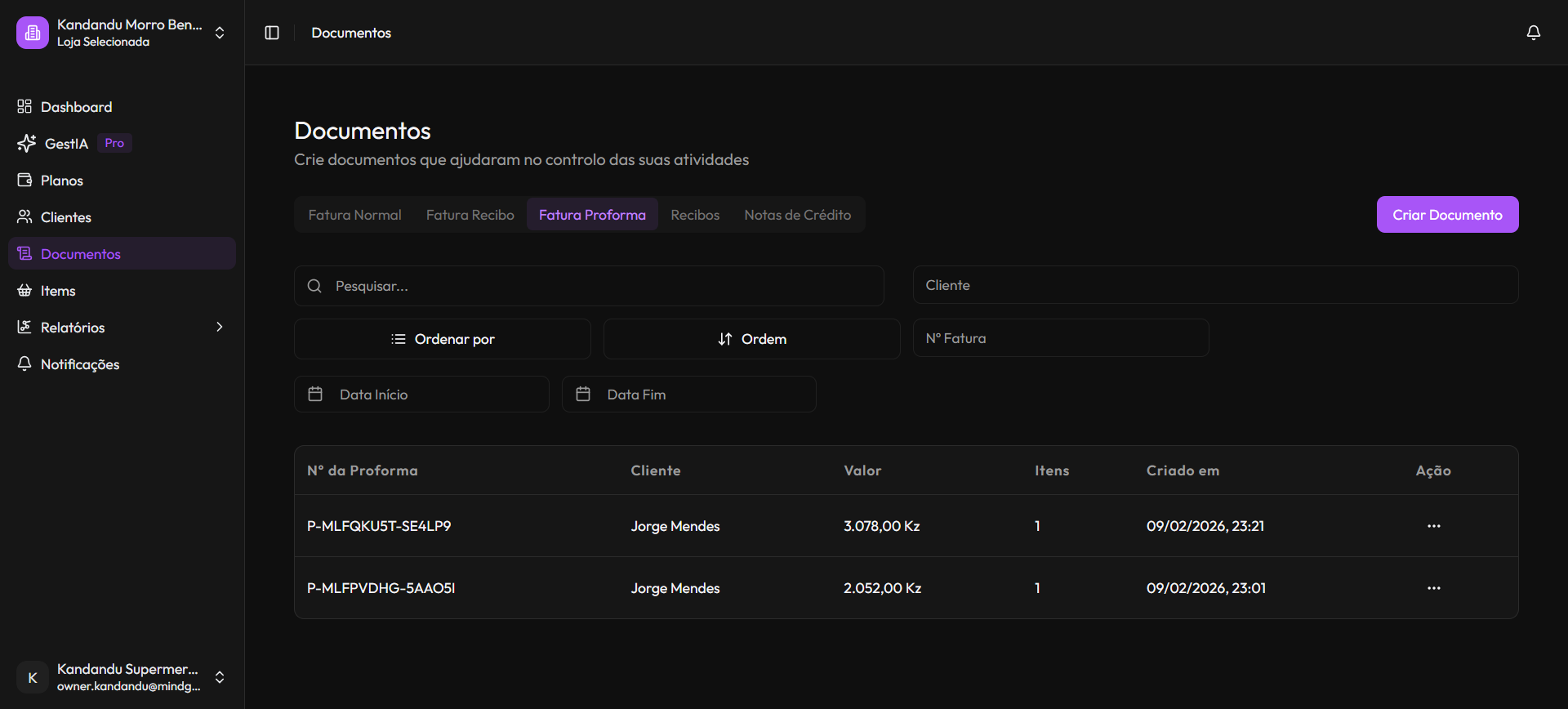This screenshot has height=709, width=1568.
Task: Expand the Relatórios submenu chevron
Action: (x=219, y=328)
